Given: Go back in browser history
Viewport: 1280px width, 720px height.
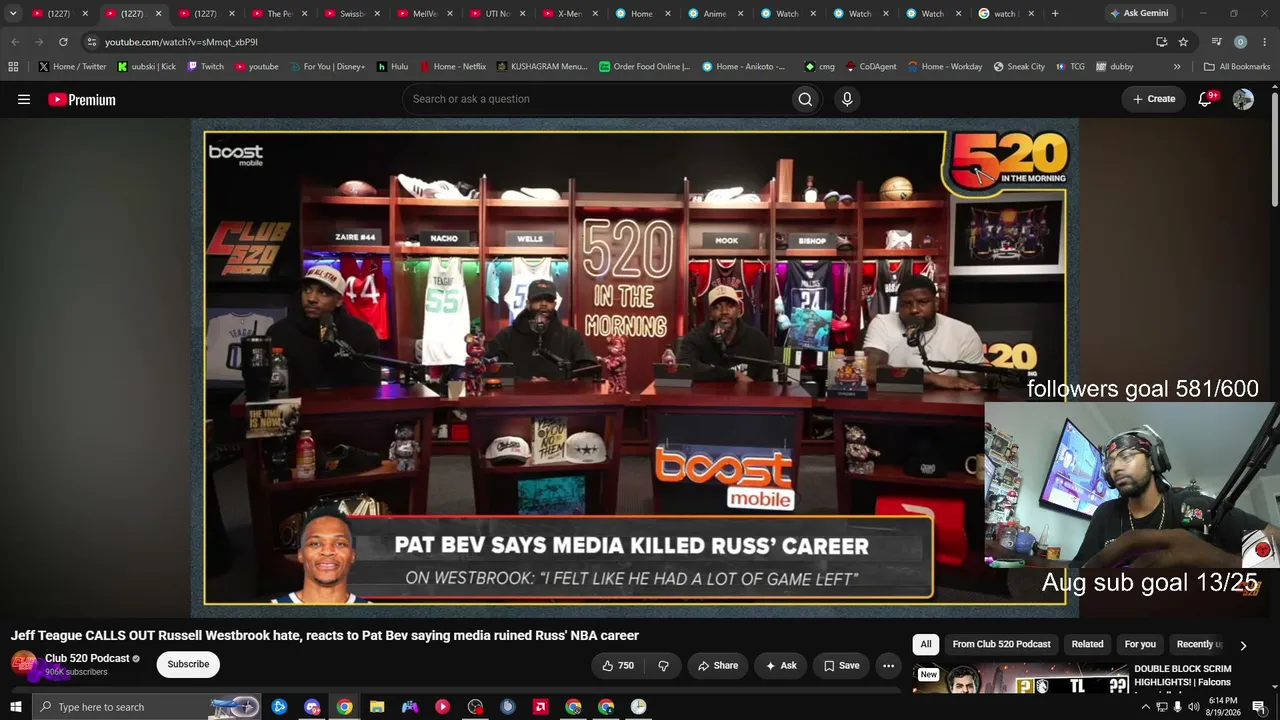Looking at the screenshot, I should click(15, 42).
